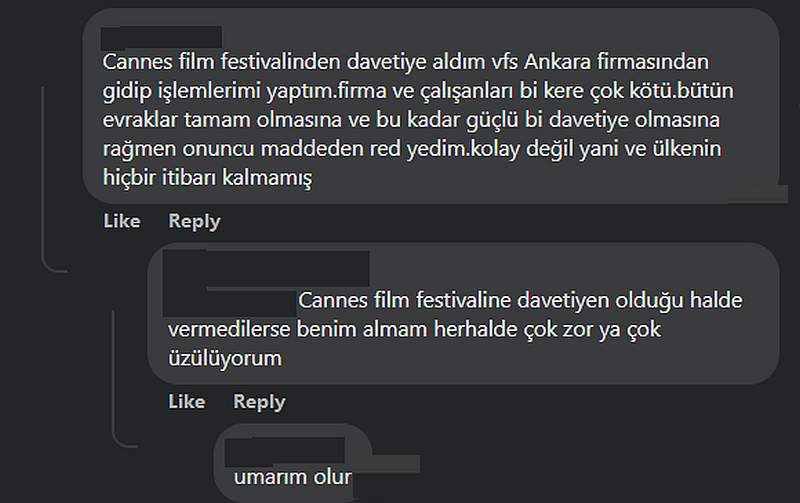
Task: Open redacted author name above first comment
Action: (161, 37)
